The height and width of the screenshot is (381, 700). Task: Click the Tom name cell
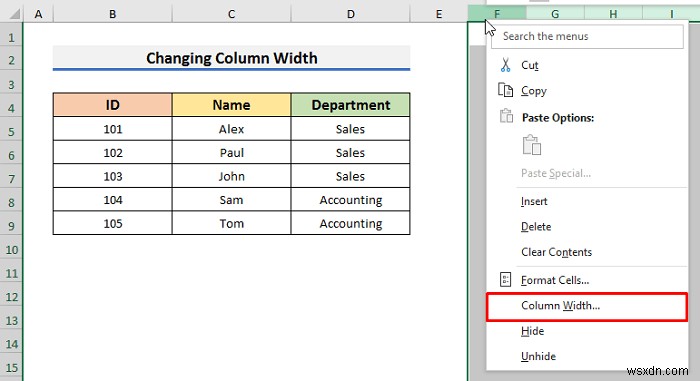(231, 223)
